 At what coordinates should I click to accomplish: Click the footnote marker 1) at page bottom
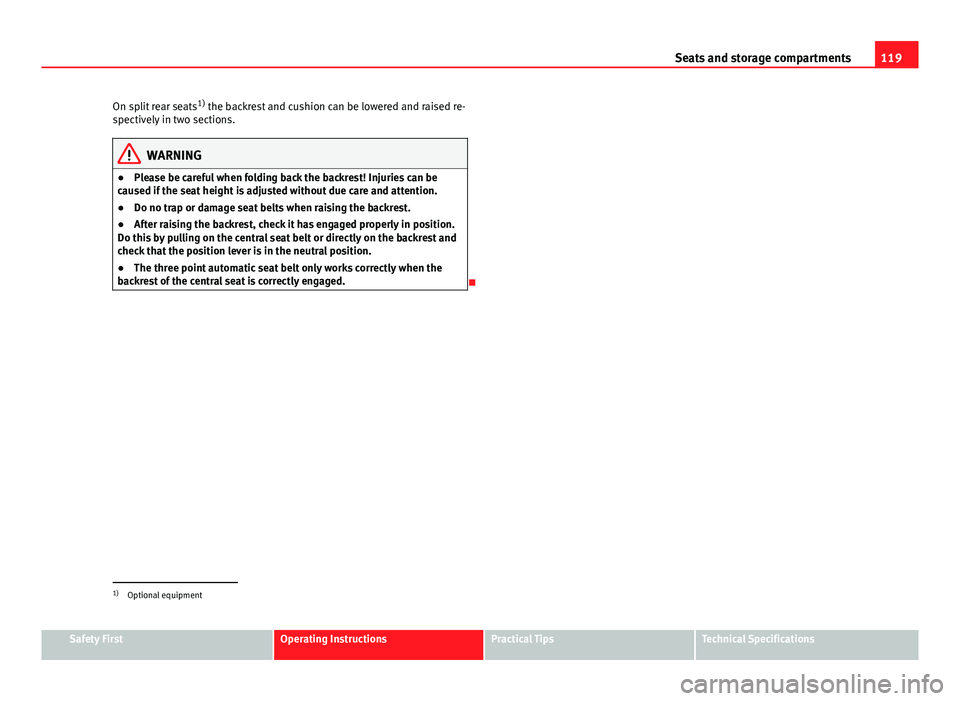pos(116,594)
